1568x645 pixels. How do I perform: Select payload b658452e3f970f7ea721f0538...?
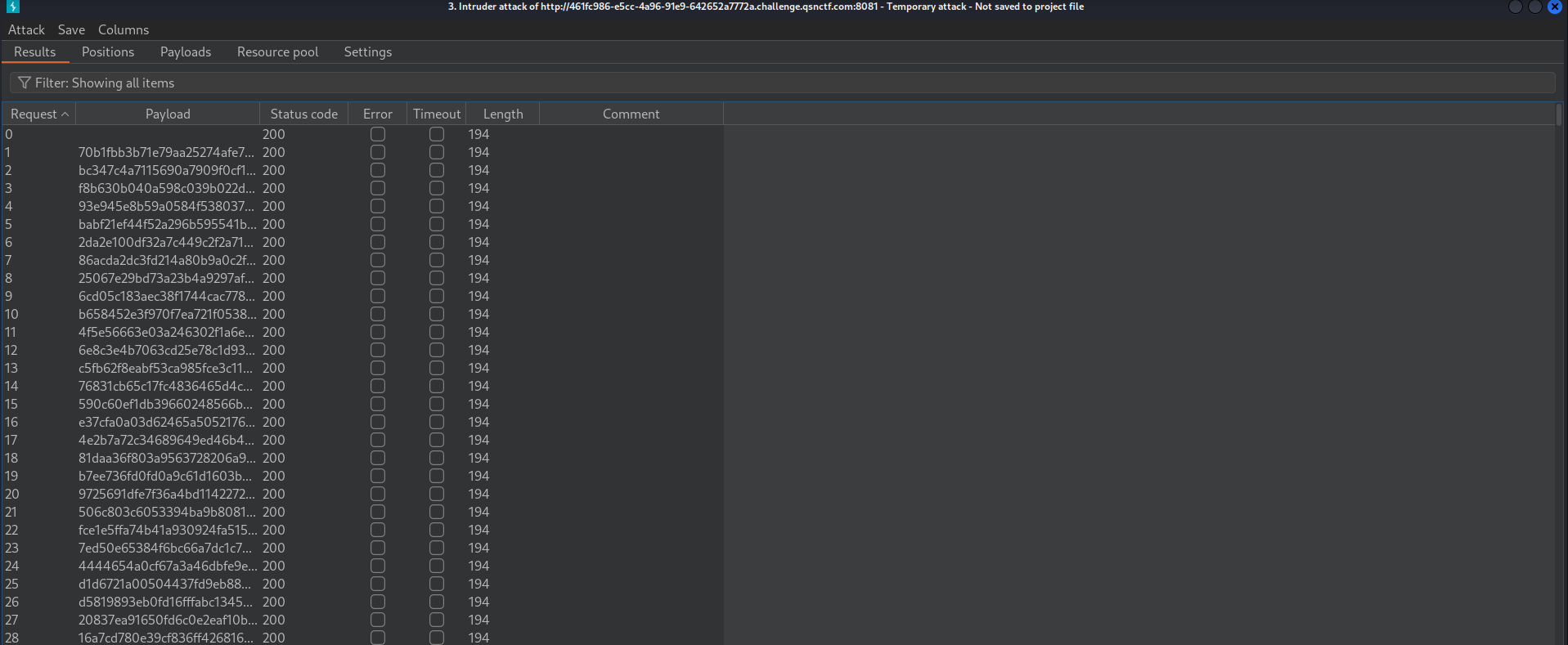pos(167,314)
